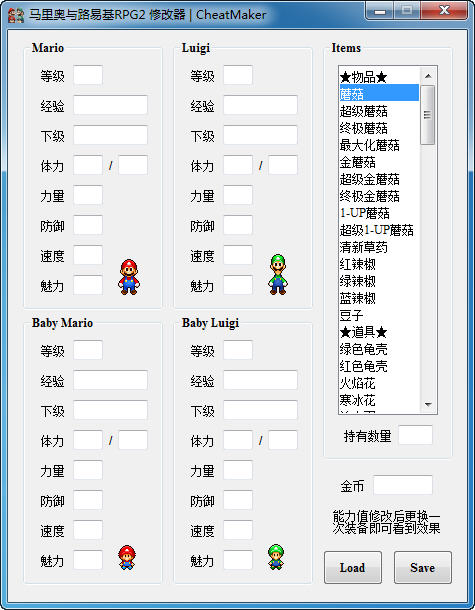Click Mario's current 体力 HP field
The width and height of the screenshot is (475, 610).
(88, 165)
